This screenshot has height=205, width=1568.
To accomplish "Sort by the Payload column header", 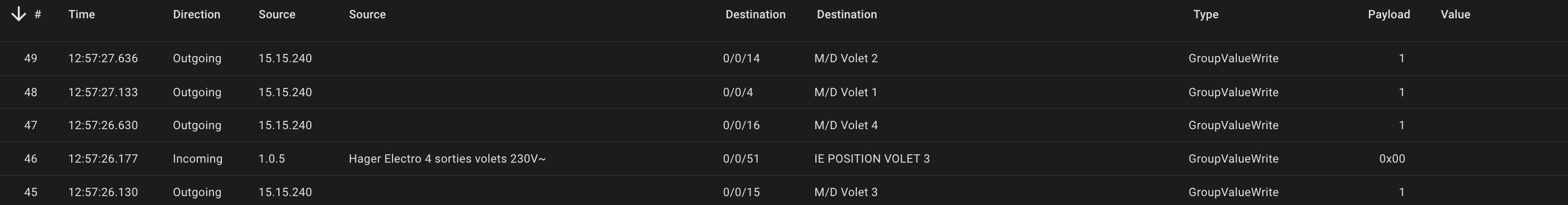I will point(1389,15).
